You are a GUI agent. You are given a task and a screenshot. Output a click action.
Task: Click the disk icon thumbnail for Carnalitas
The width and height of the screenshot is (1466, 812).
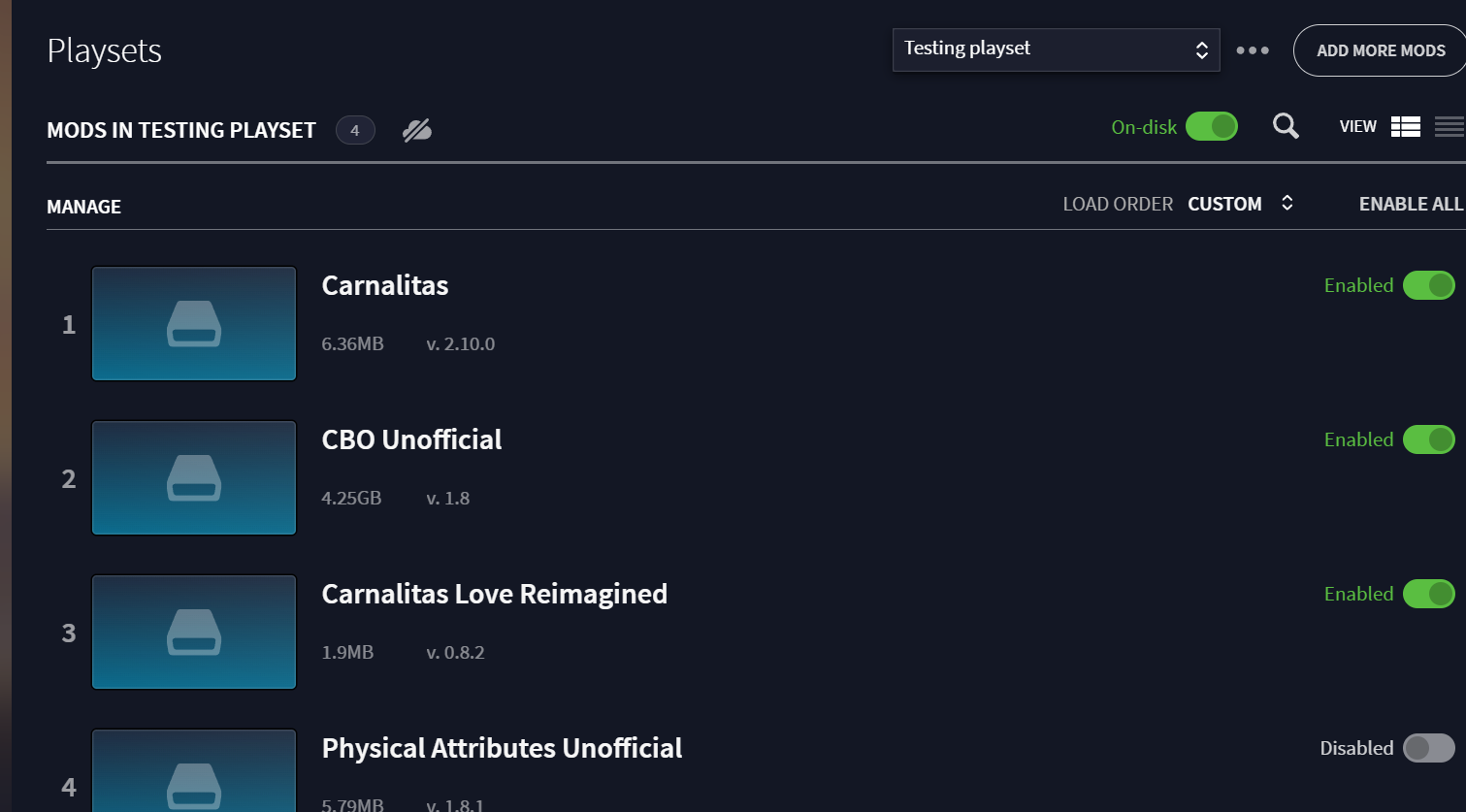194,324
